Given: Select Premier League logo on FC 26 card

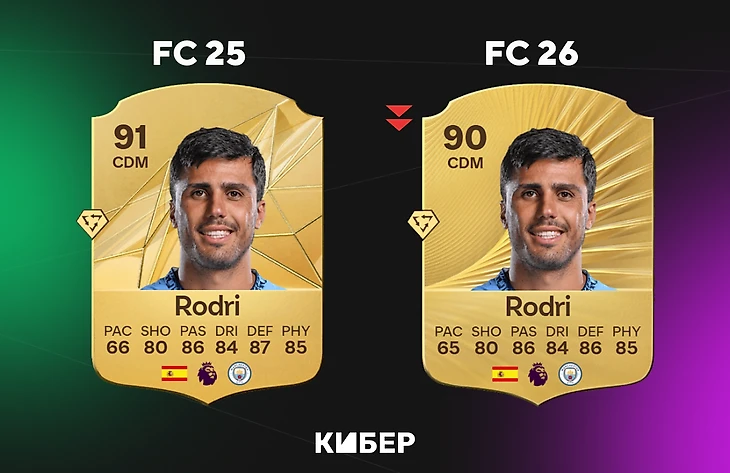Looking at the screenshot, I should click(538, 374).
